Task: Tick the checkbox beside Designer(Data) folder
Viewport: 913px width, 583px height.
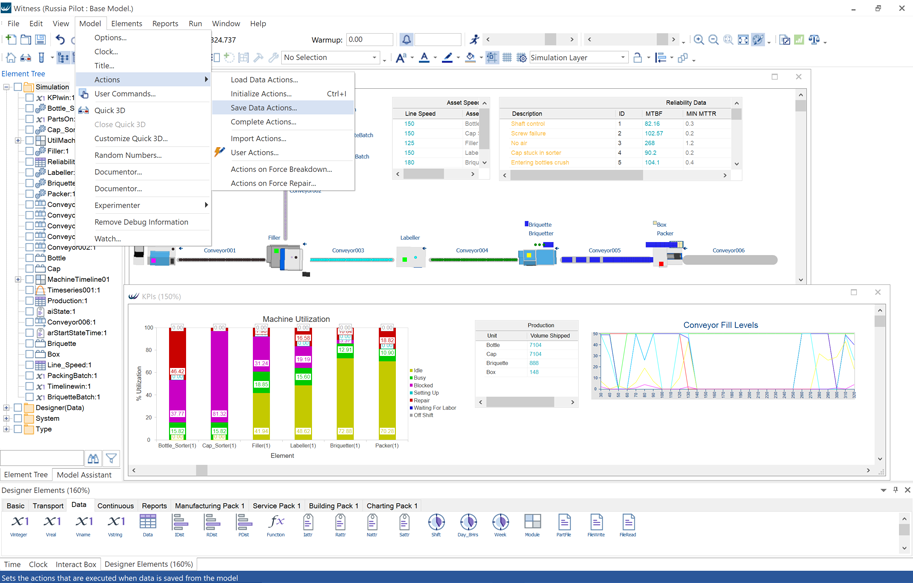Action: [x=18, y=408]
